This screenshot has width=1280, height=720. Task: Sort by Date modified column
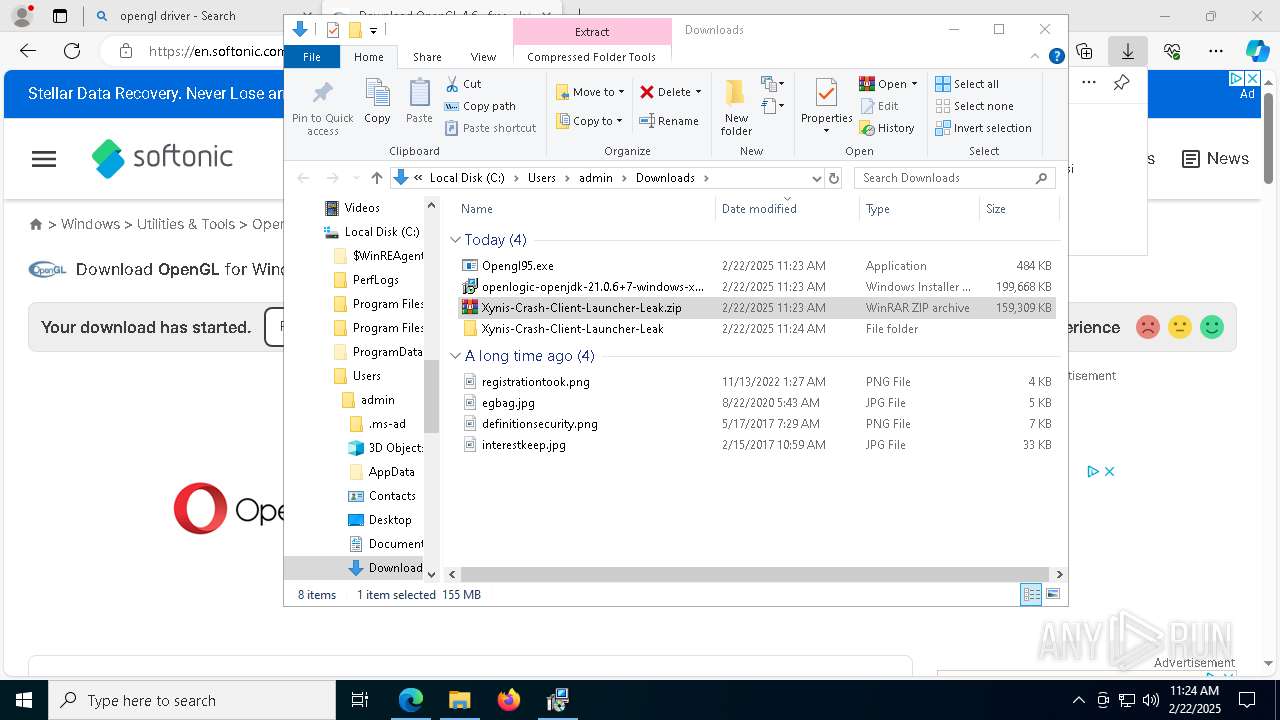coord(759,209)
